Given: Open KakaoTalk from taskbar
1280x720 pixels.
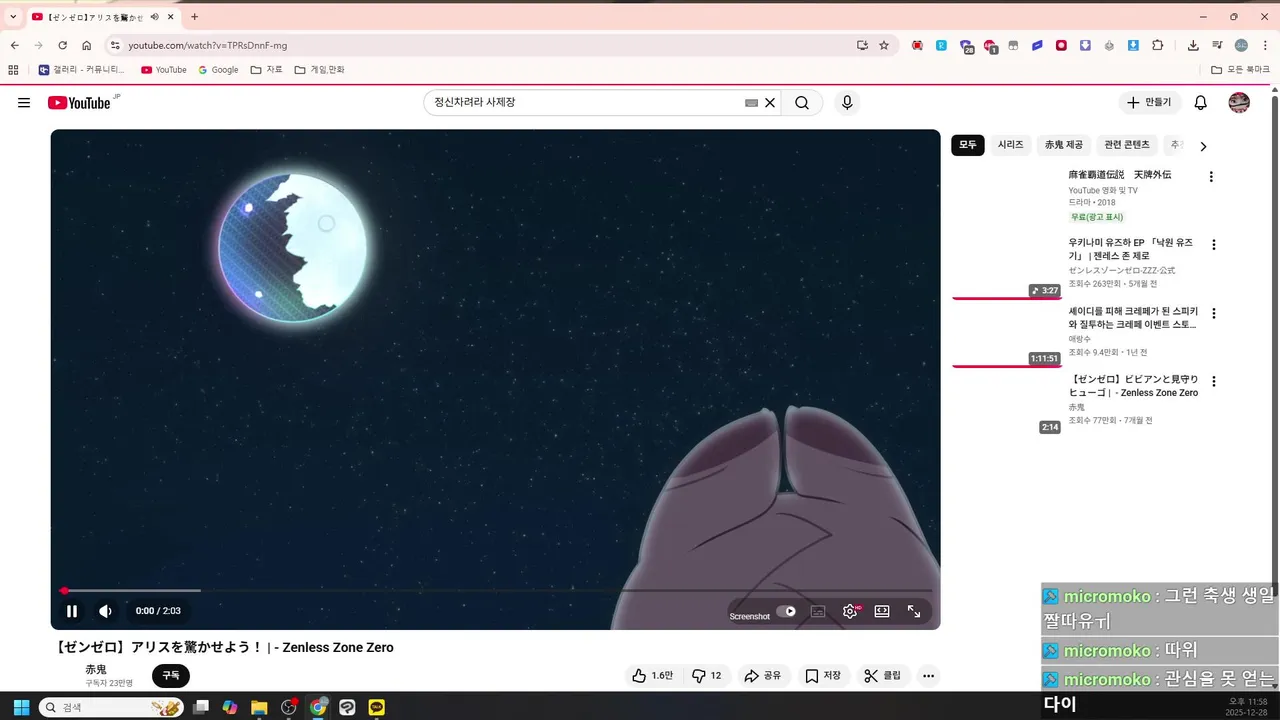Looking at the screenshot, I should pos(376,707).
